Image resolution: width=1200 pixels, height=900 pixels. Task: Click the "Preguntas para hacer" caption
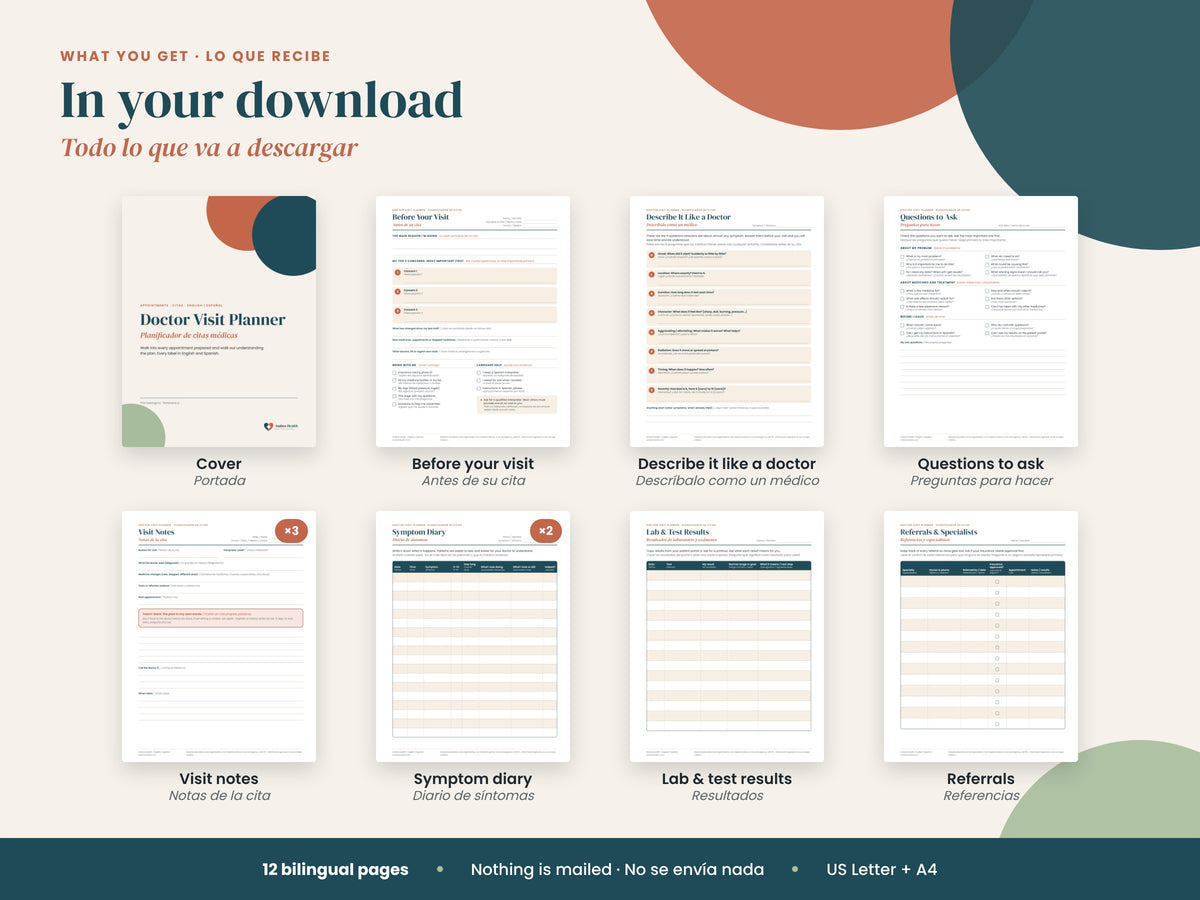[981, 481]
